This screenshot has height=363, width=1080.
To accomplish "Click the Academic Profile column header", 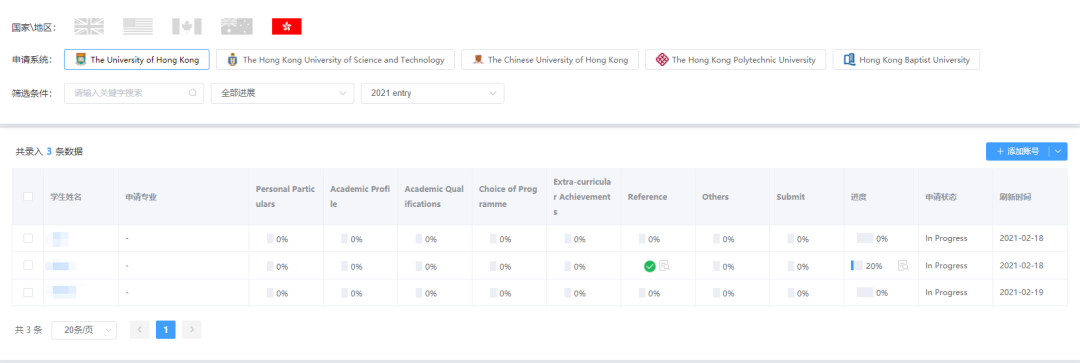I will (x=360, y=196).
